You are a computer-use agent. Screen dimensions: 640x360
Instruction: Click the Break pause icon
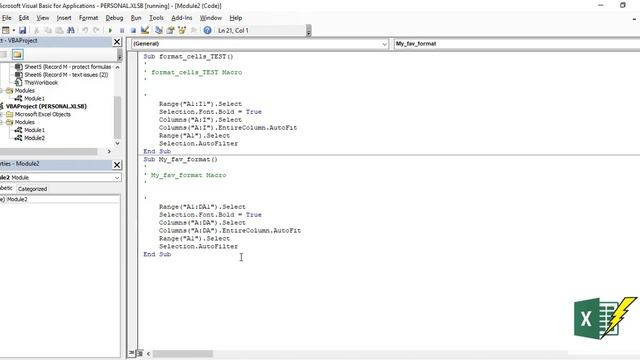[122, 30]
